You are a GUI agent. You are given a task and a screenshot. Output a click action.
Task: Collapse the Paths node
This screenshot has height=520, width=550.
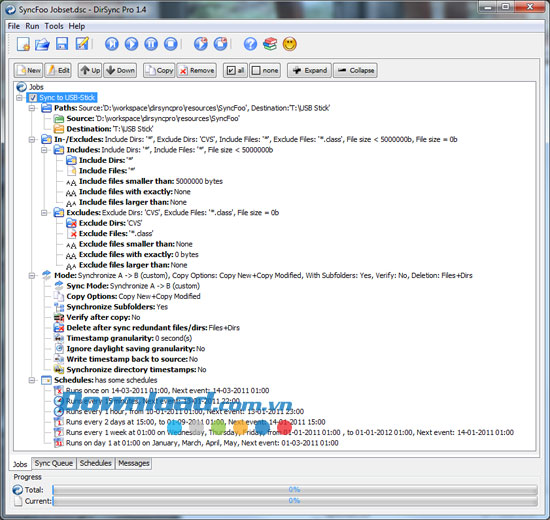coord(32,108)
